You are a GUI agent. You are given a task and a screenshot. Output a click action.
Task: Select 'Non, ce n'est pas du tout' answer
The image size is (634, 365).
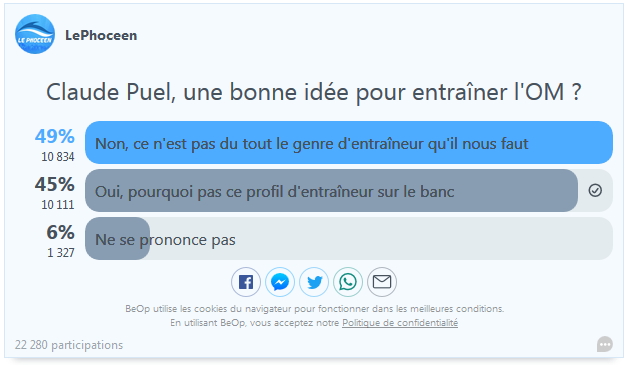(x=349, y=143)
